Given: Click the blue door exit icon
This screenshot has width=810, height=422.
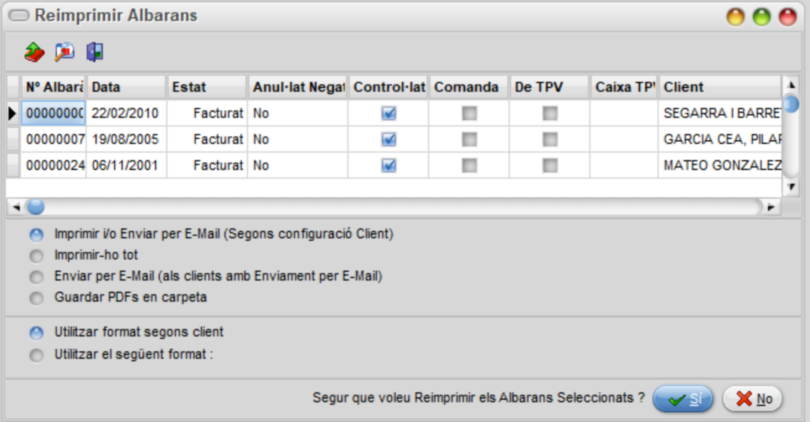Looking at the screenshot, I should click(95, 52).
